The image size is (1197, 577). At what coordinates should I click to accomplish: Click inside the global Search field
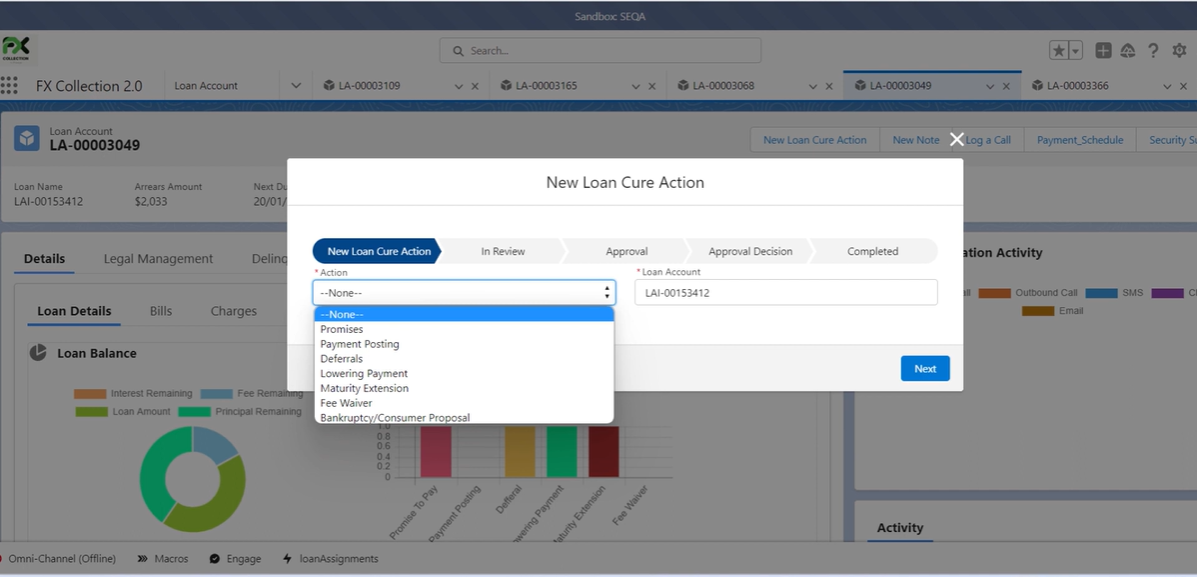click(x=600, y=50)
